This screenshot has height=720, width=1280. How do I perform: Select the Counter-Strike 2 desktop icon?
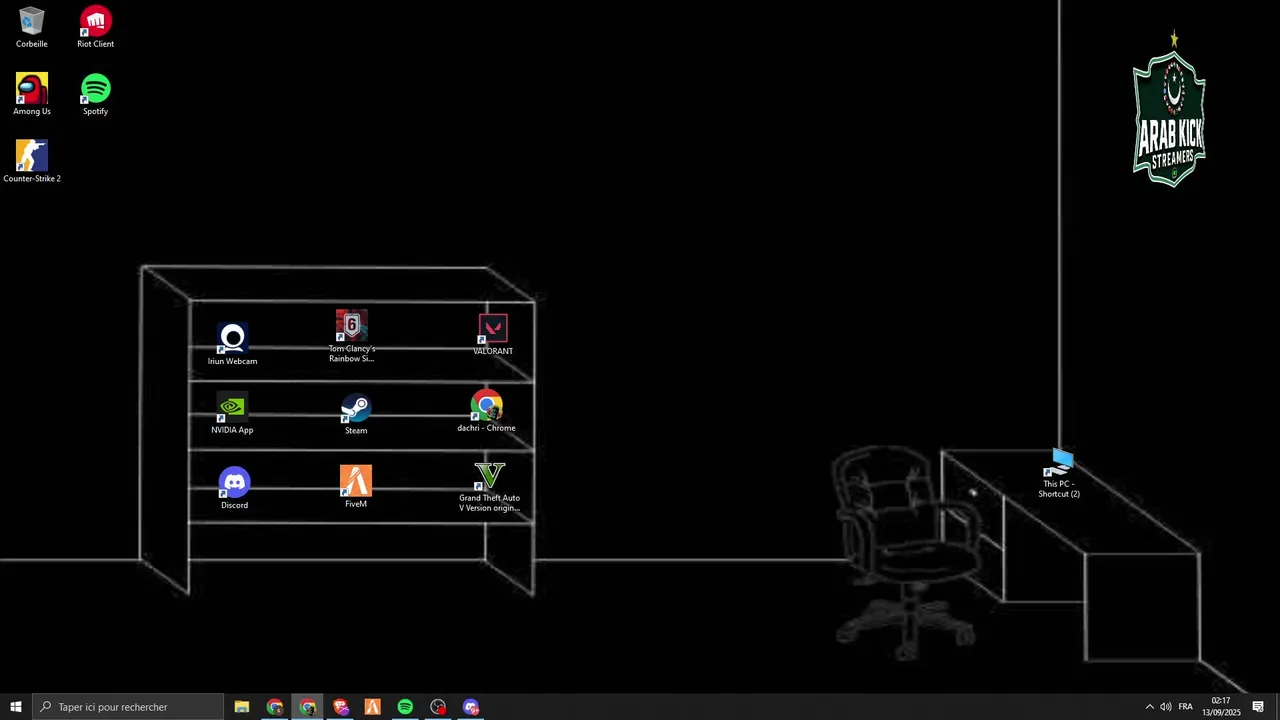(31, 161)
